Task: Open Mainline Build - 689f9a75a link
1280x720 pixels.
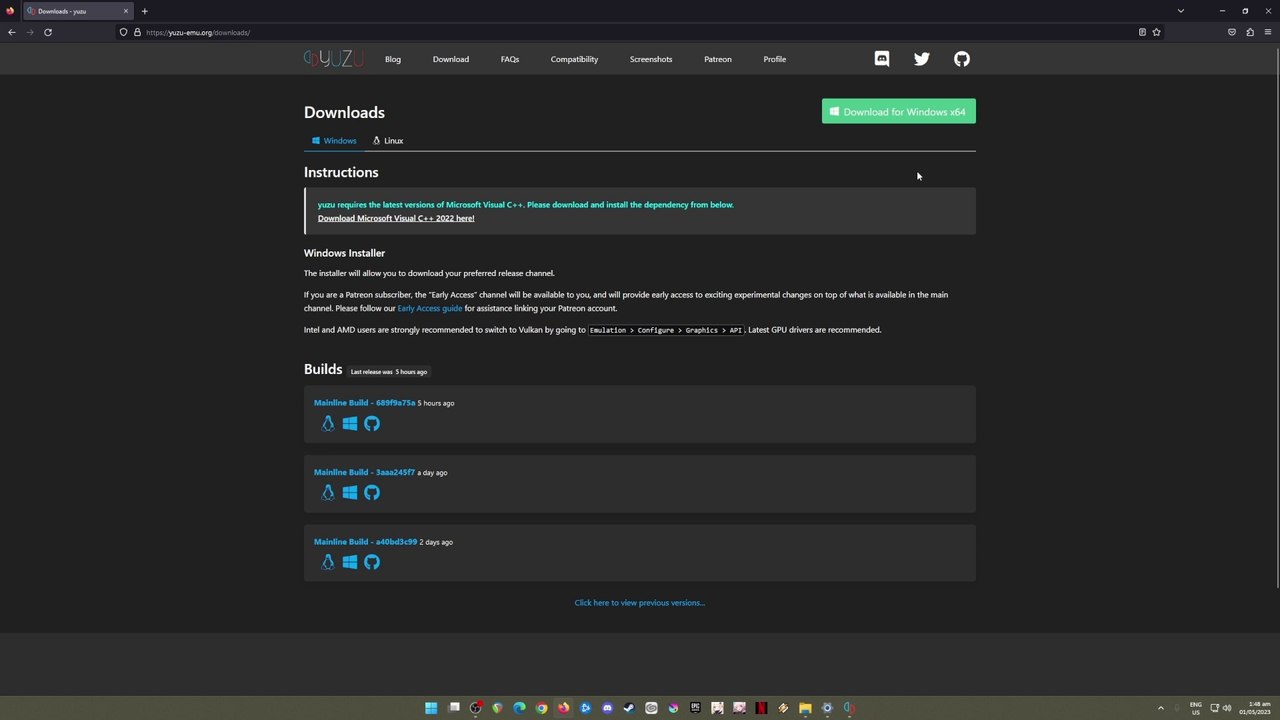Action: point(364,403)
